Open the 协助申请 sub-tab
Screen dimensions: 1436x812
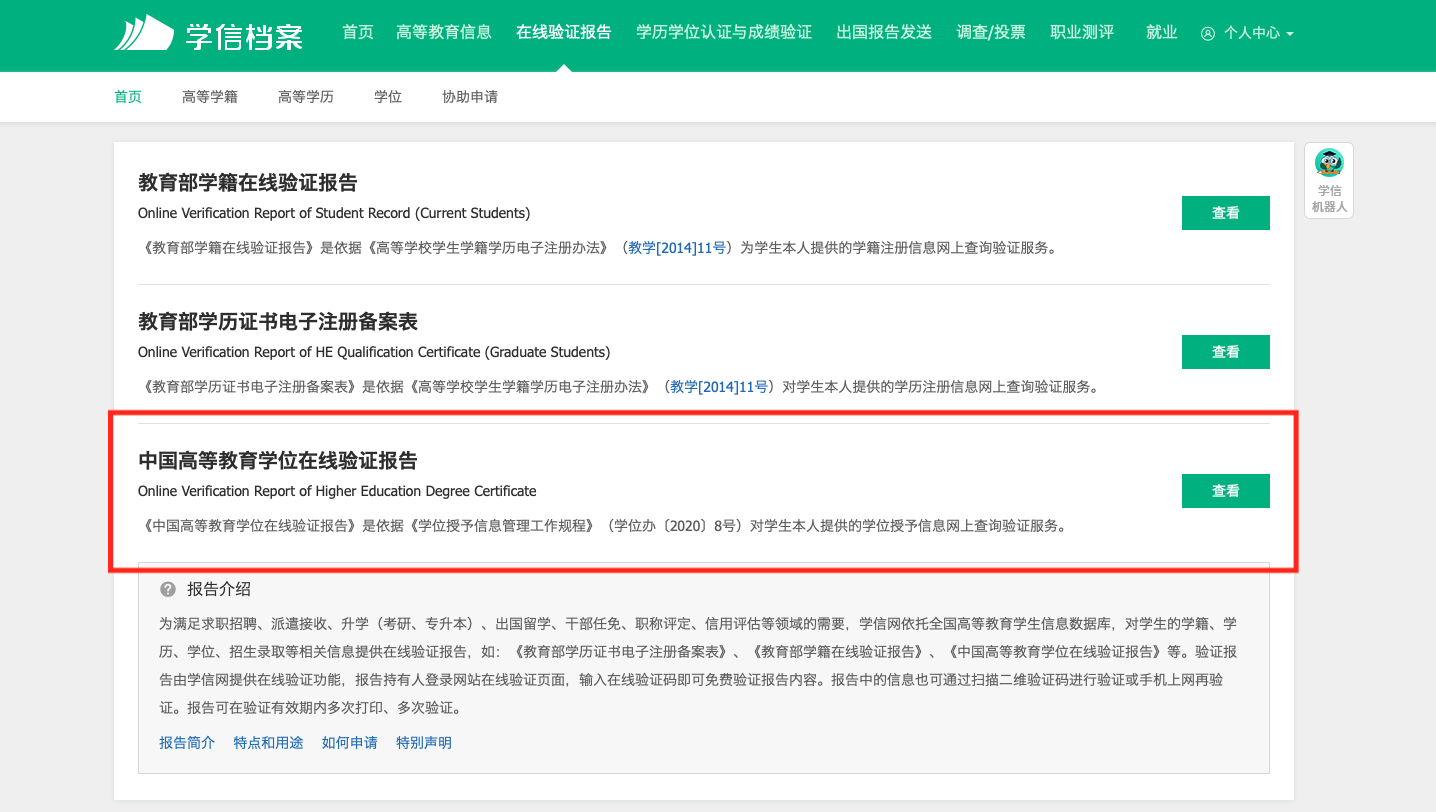(470, 97)
